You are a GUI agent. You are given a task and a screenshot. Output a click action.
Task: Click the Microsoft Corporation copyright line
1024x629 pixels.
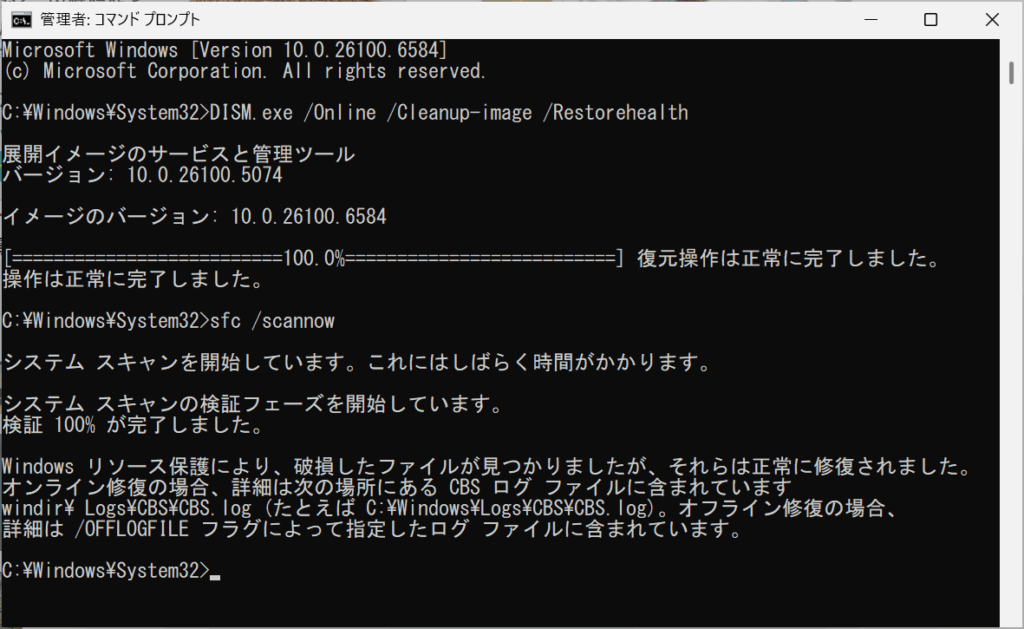[x=244, y=71]
